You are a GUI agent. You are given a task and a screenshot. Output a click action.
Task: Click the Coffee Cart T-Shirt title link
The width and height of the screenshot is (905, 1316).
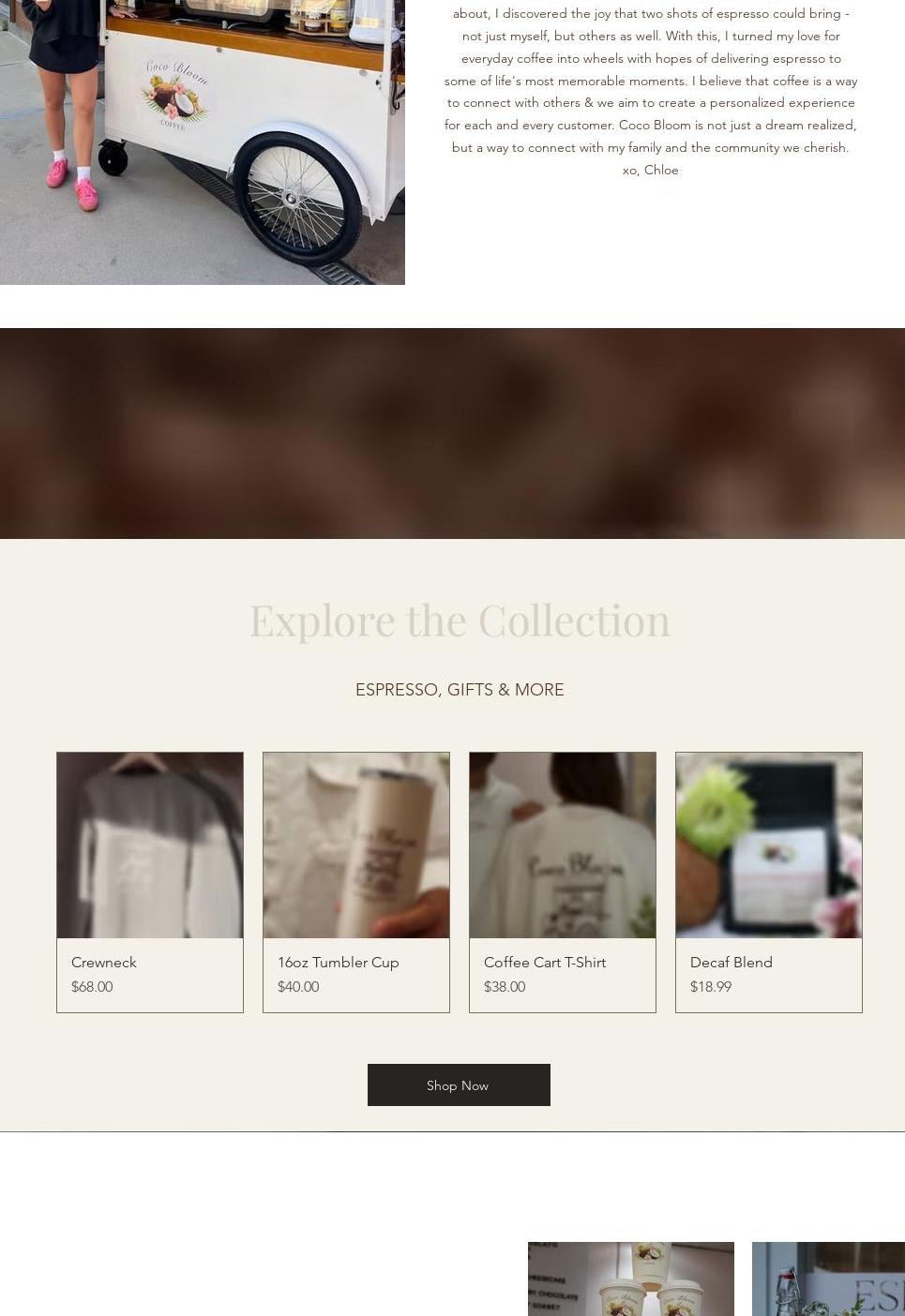click(x=545, y=963)
